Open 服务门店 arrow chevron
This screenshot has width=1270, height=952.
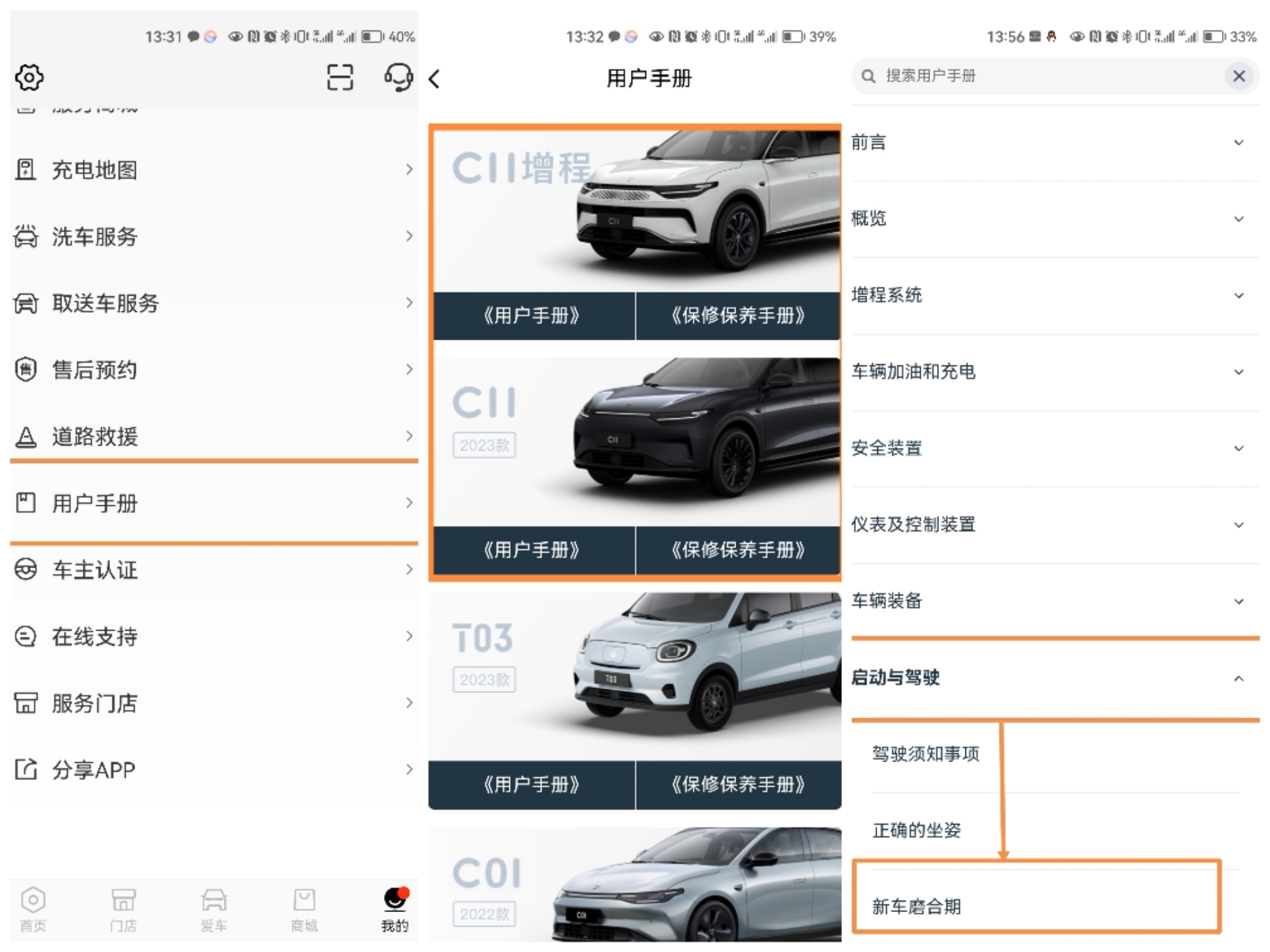tap(409, 703)
